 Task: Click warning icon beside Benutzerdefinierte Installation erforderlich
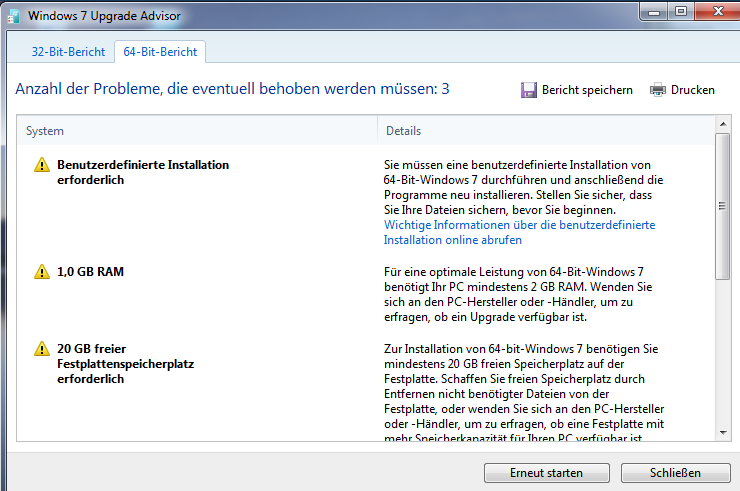pyautogui.click(x=42, y=165)
